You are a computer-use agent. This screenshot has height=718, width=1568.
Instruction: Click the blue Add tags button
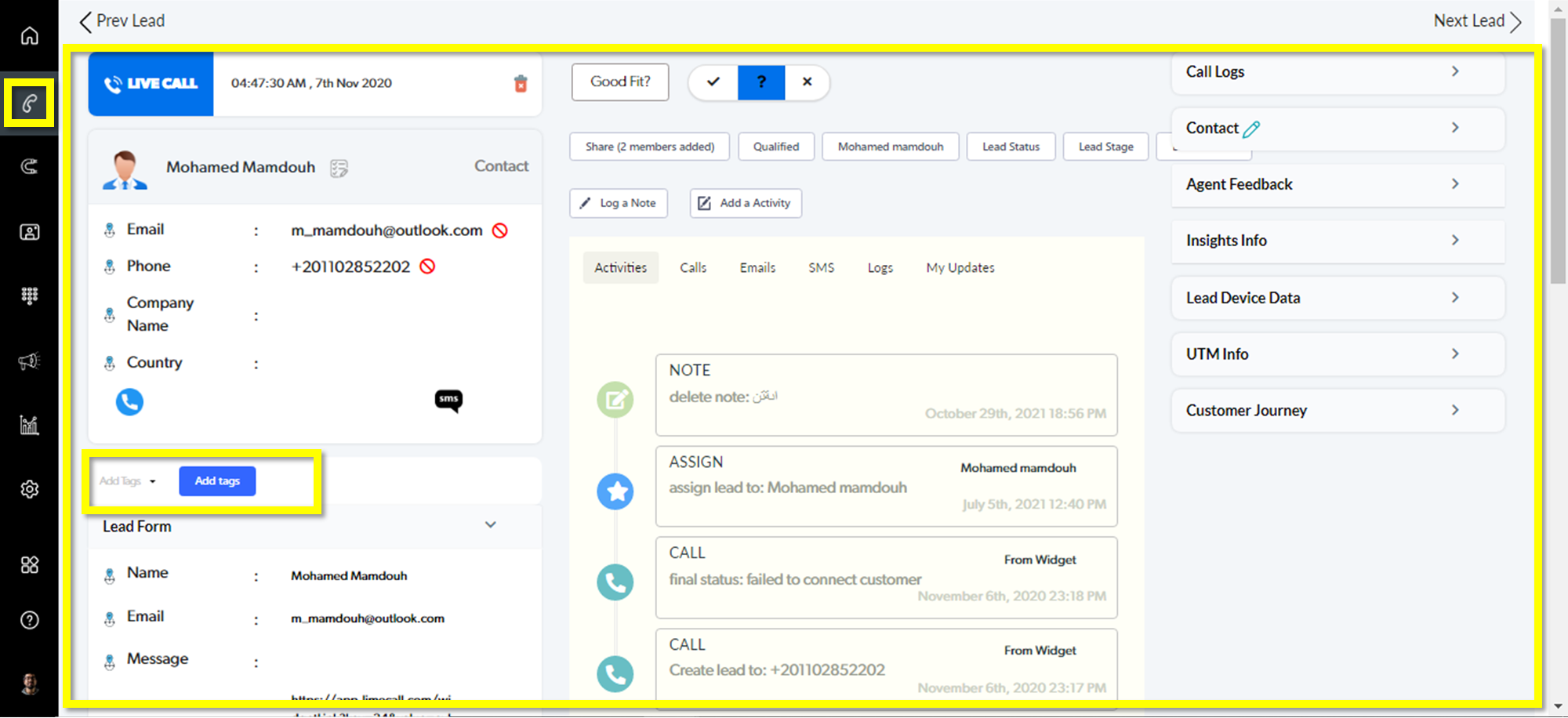click(217, 481)
